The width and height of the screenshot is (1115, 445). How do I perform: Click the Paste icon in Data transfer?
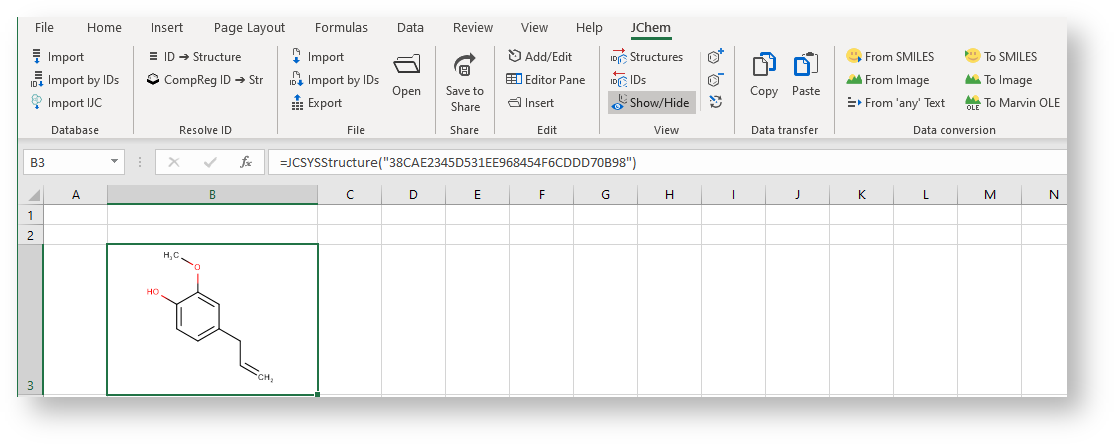[805, 67]
